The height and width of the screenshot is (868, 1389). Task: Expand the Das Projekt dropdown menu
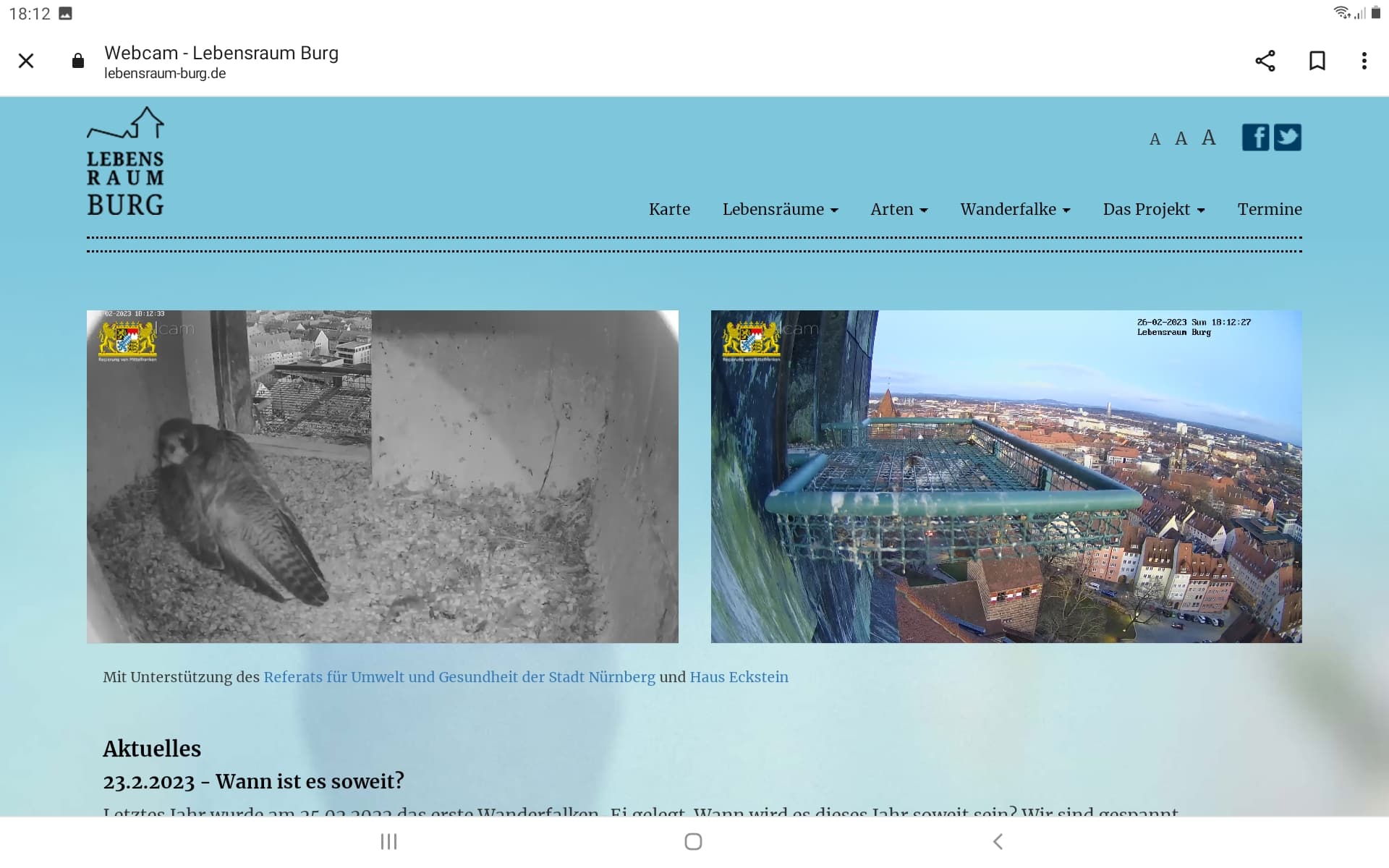point(1154,209)
